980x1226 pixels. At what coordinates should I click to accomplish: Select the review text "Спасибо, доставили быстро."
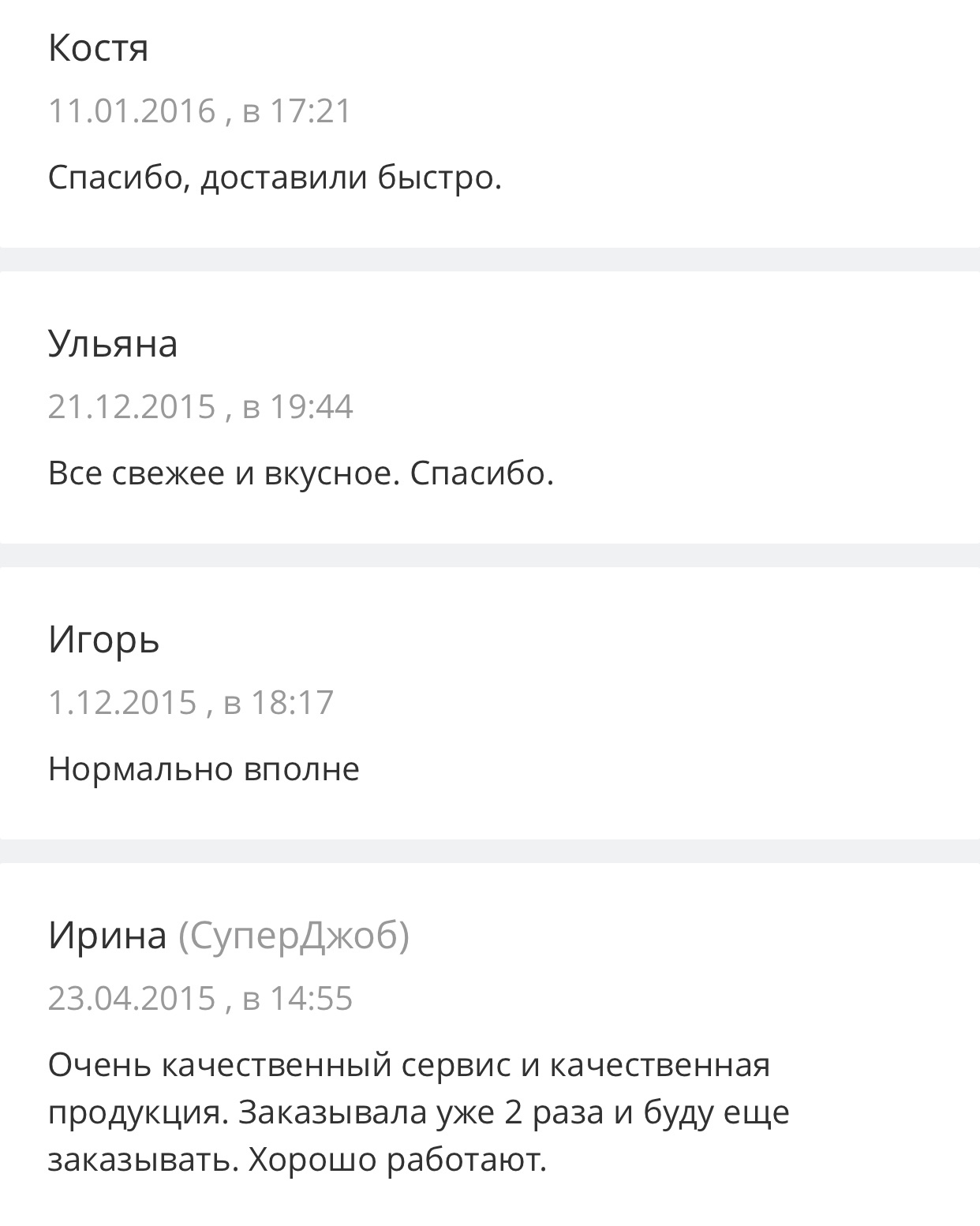275,178
